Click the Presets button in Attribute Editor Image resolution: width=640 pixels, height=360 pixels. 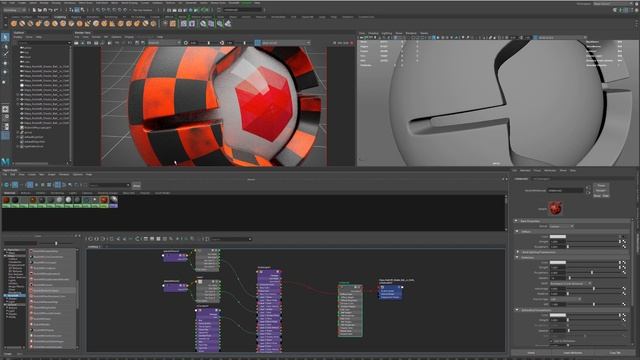(x=601, y=191)
